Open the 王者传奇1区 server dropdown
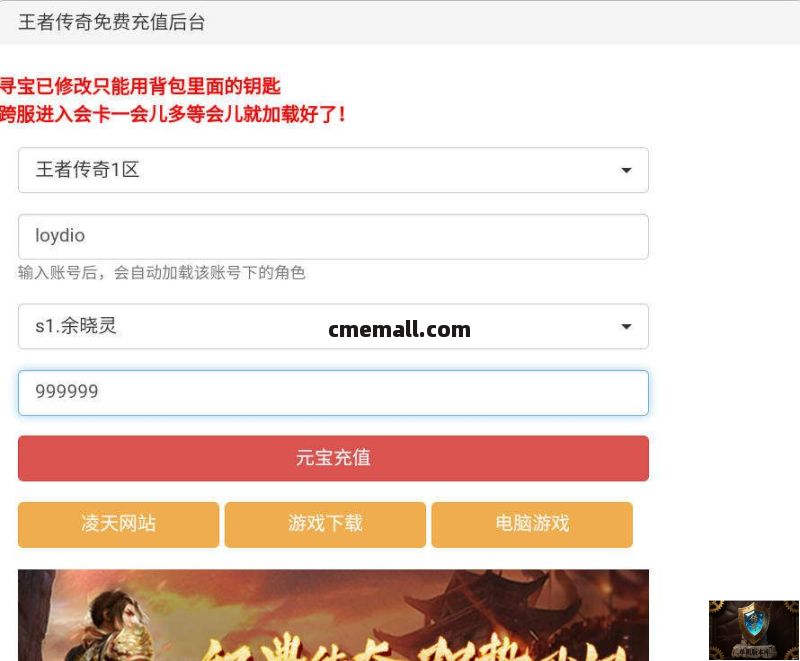Screen dimensions: 800x661 coord(333,170)
